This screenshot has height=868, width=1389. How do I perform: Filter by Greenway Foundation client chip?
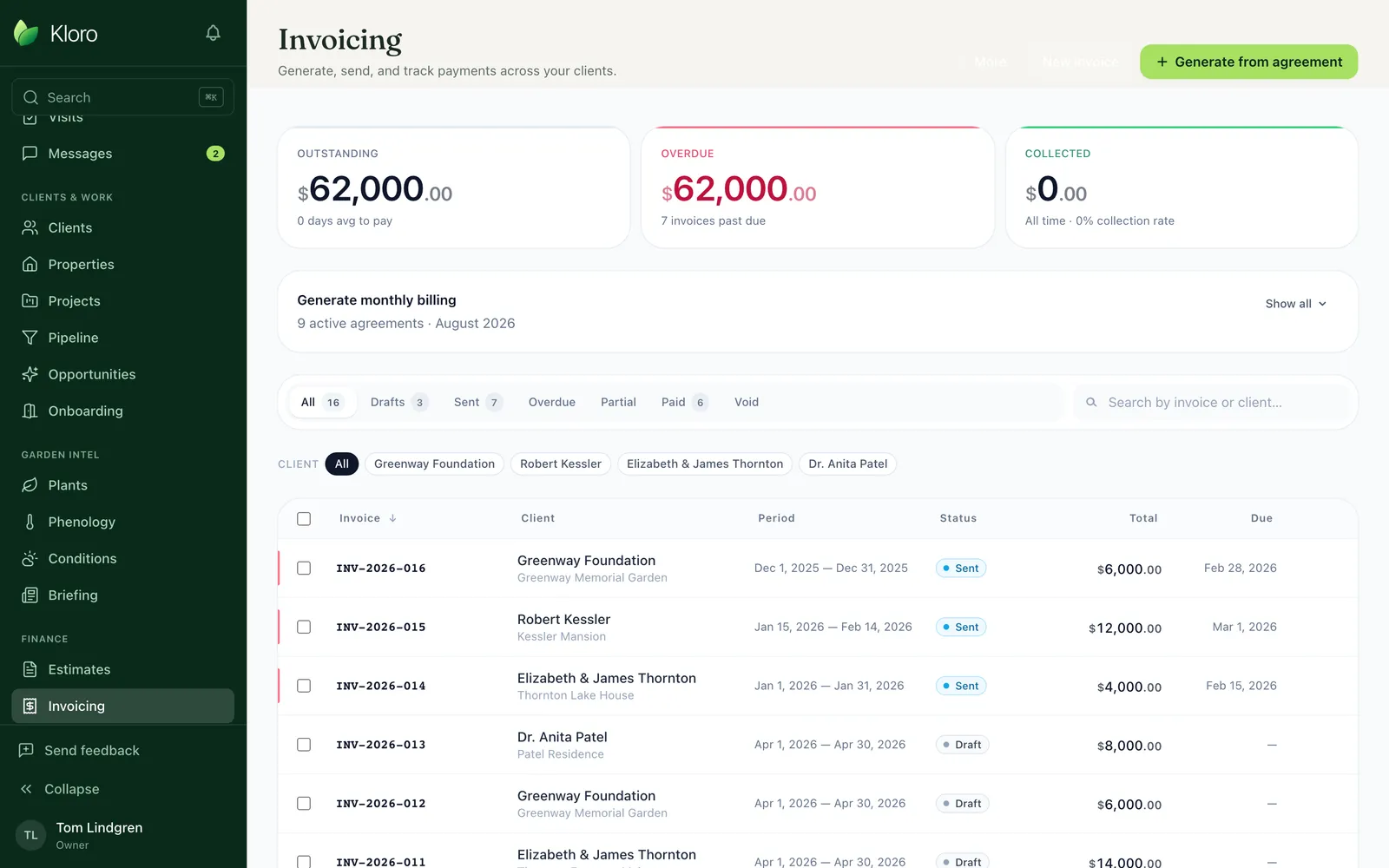(434, 464)
